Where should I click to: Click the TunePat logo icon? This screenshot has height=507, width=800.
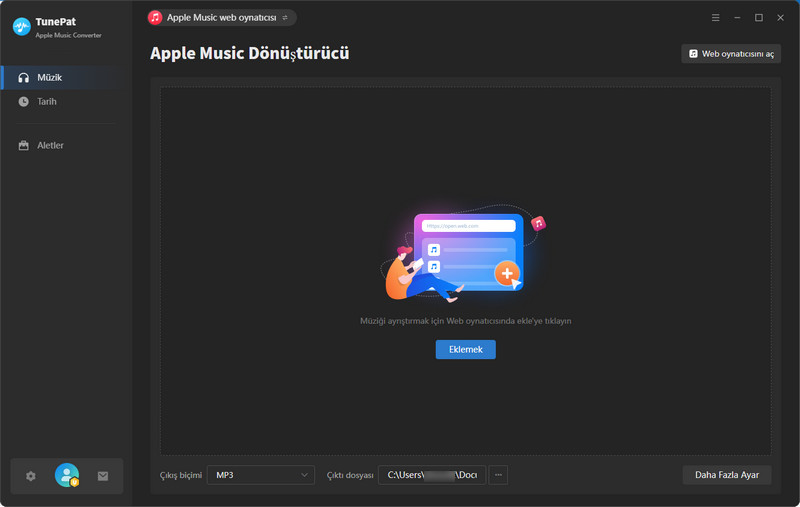[21, 27]
